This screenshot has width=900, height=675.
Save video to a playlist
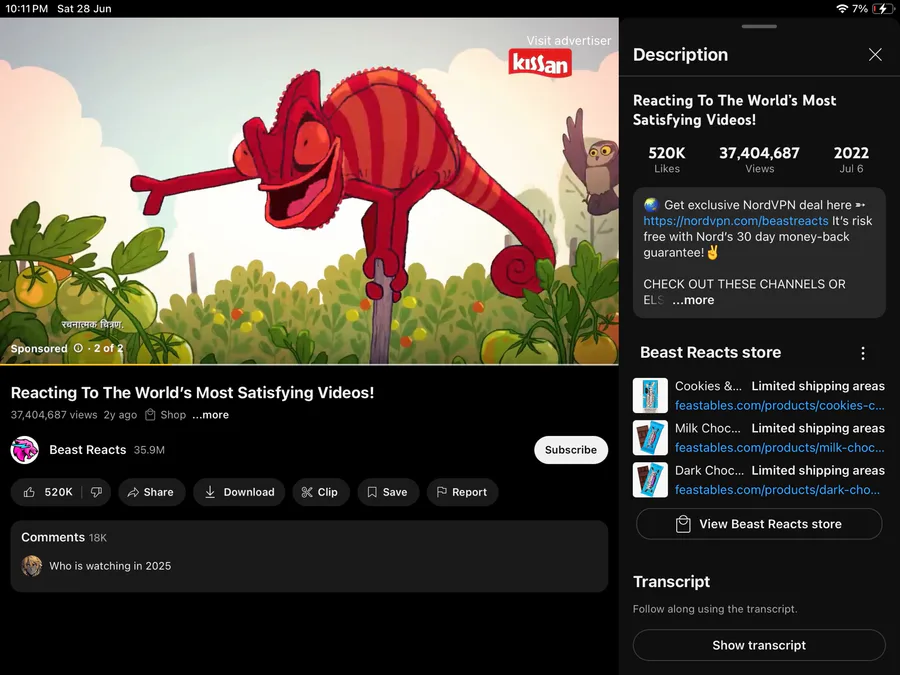coord(388,492)
